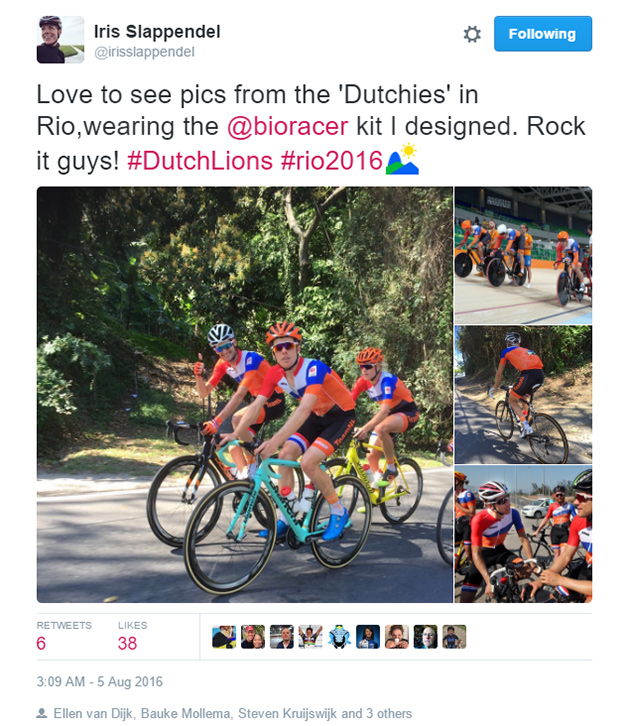This screenshot has width=630, height=726.
Task: Open Iris Slappendel's profile avatar
Action: pos(60,39)
